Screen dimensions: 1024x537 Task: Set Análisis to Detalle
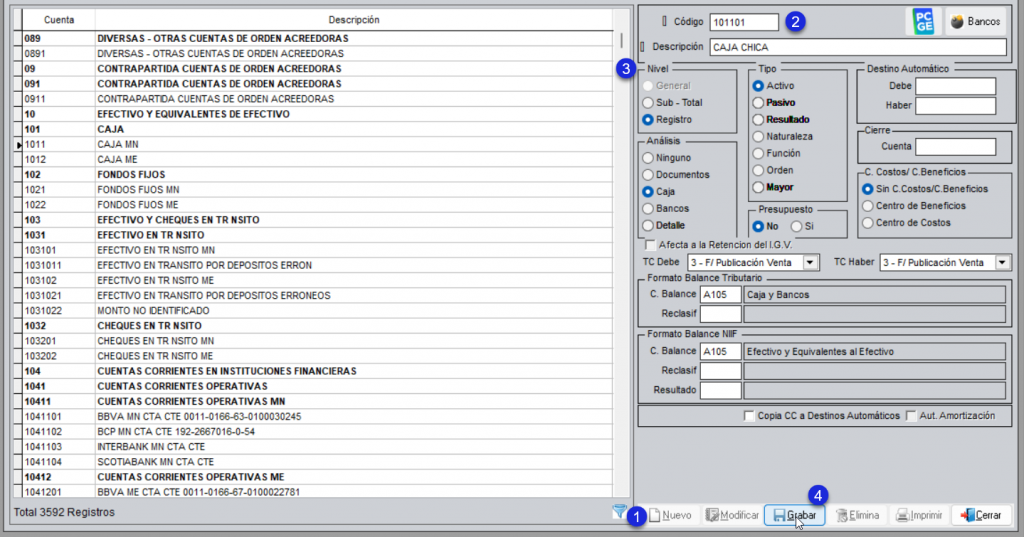pos(648,225)
